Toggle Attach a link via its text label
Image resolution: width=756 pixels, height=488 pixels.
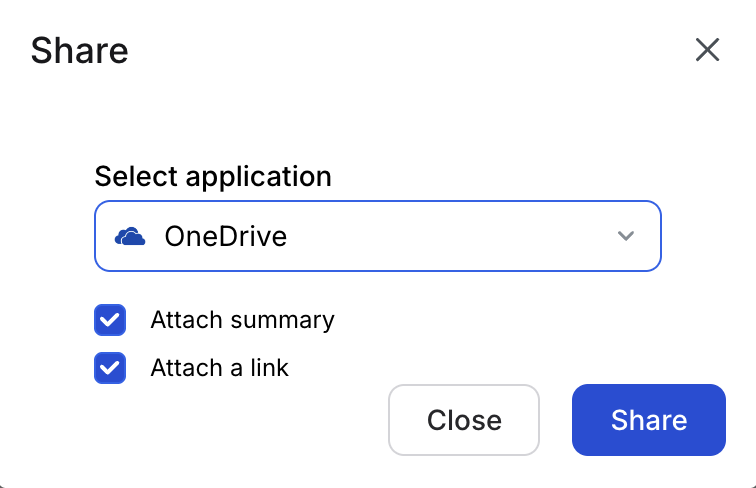pos(219,368)
